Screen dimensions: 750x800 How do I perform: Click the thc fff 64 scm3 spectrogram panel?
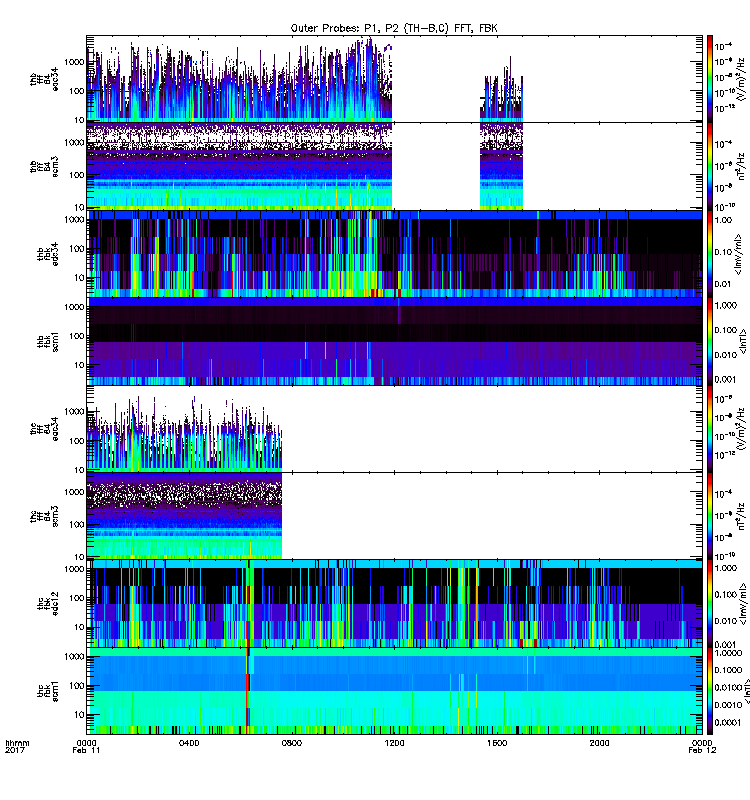coord(394,516)
